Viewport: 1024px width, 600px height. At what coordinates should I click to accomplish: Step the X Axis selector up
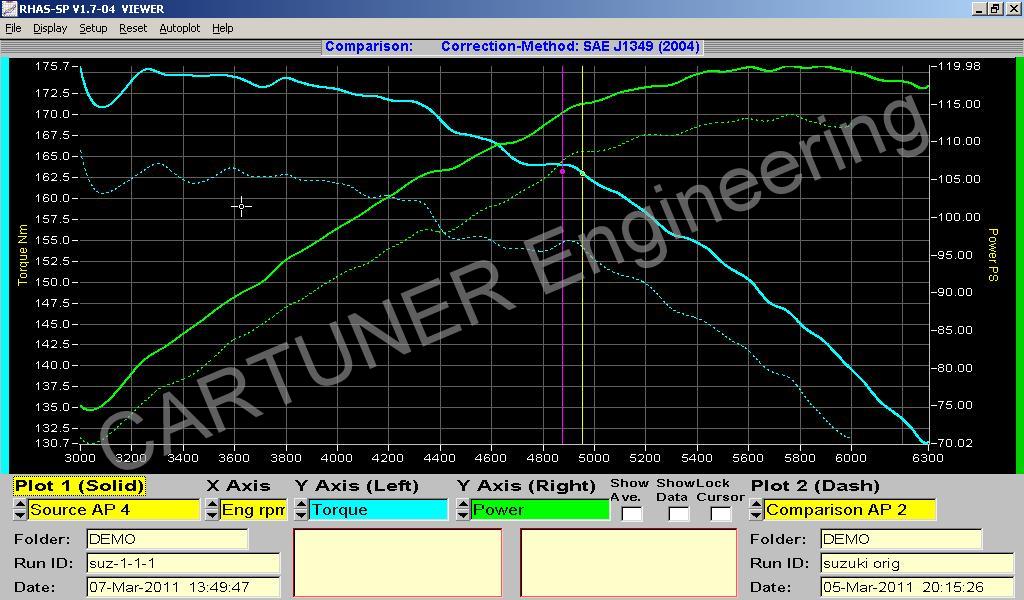pos(212,504)
